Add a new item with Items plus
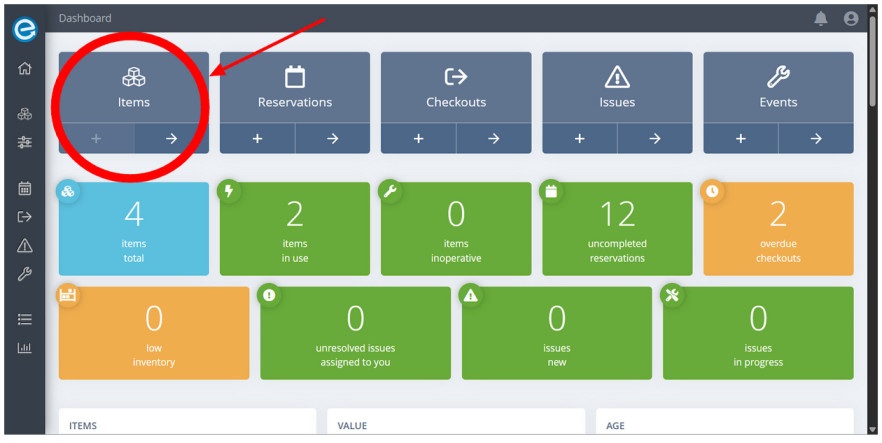Image resolution: width=882 pixels, height=443 pixels. coord(96,138)
